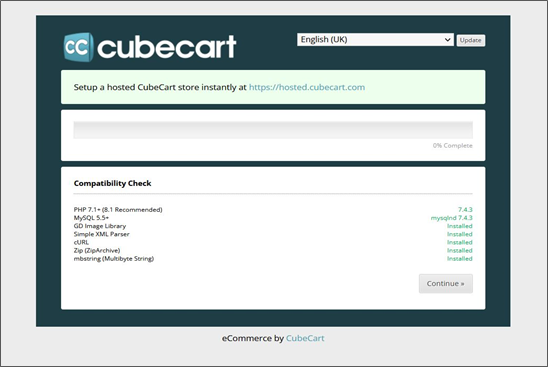Click the Update button
The width and height of the screenshot is (548, 367).
[470, 40]
